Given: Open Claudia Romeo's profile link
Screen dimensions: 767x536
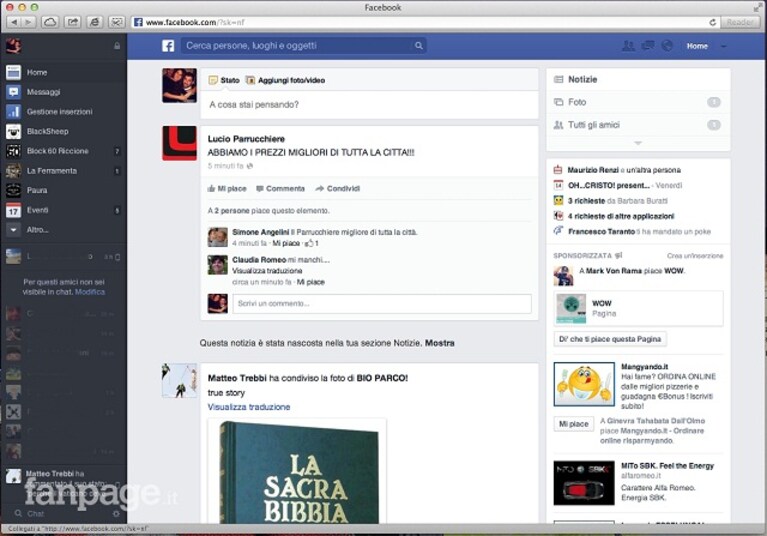Looking at the screenshot, I should (259, 260).
